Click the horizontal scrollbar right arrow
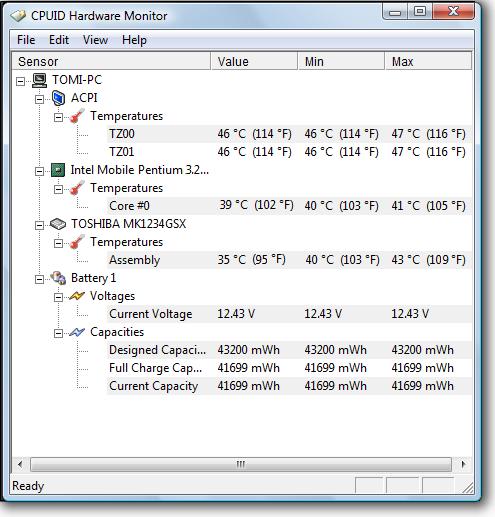The height and width of the screenshot is (517, 495). point(463,464)
